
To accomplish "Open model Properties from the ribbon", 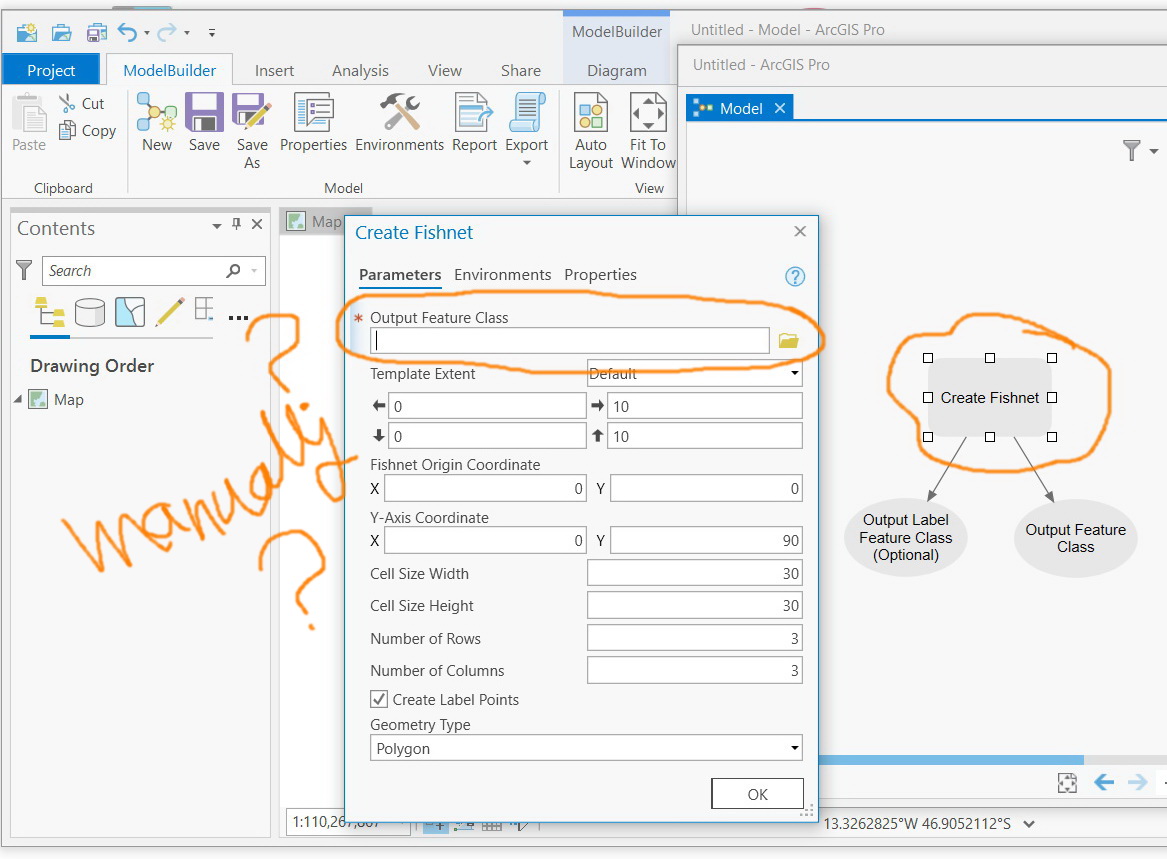I will point(313,124).
